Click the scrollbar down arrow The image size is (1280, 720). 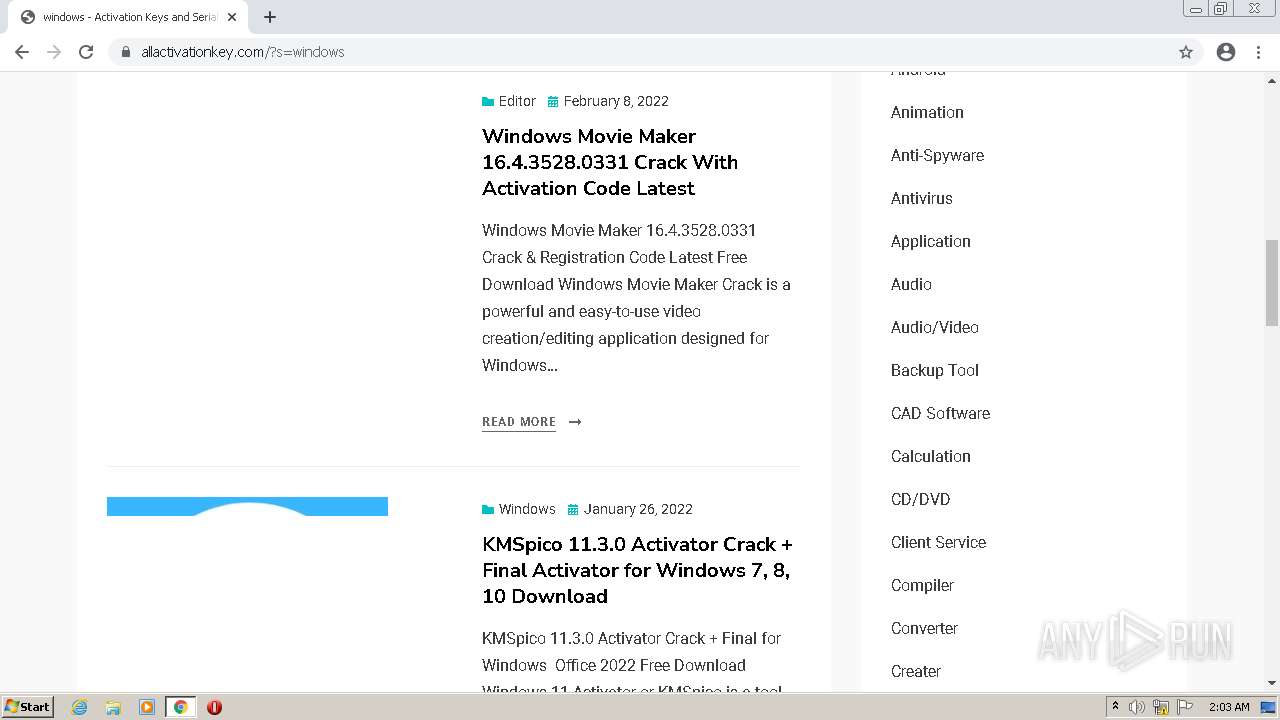1272,683
